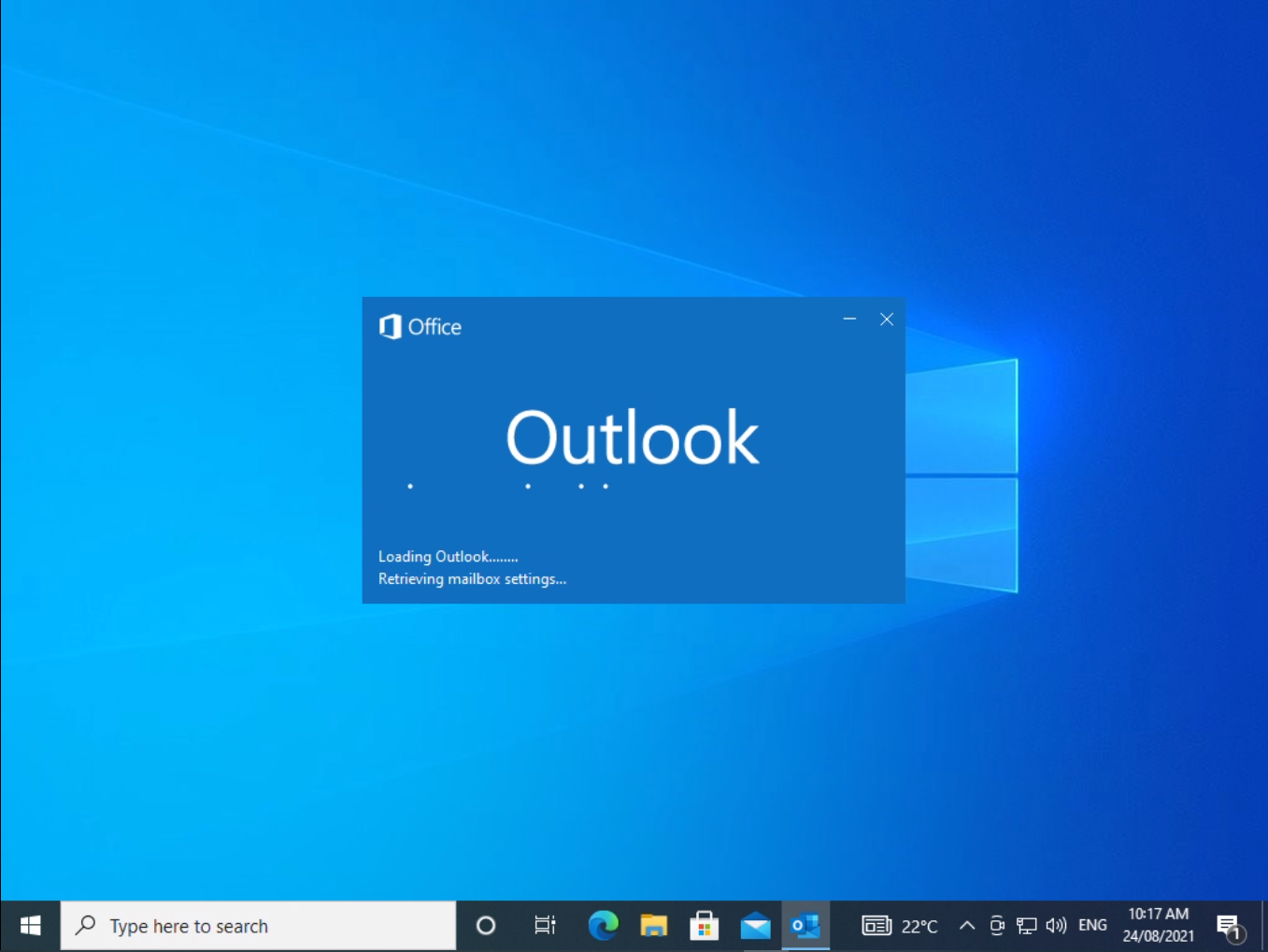Open the volume speaker tray icon

pyautogui.click(x=1056, y=926)
